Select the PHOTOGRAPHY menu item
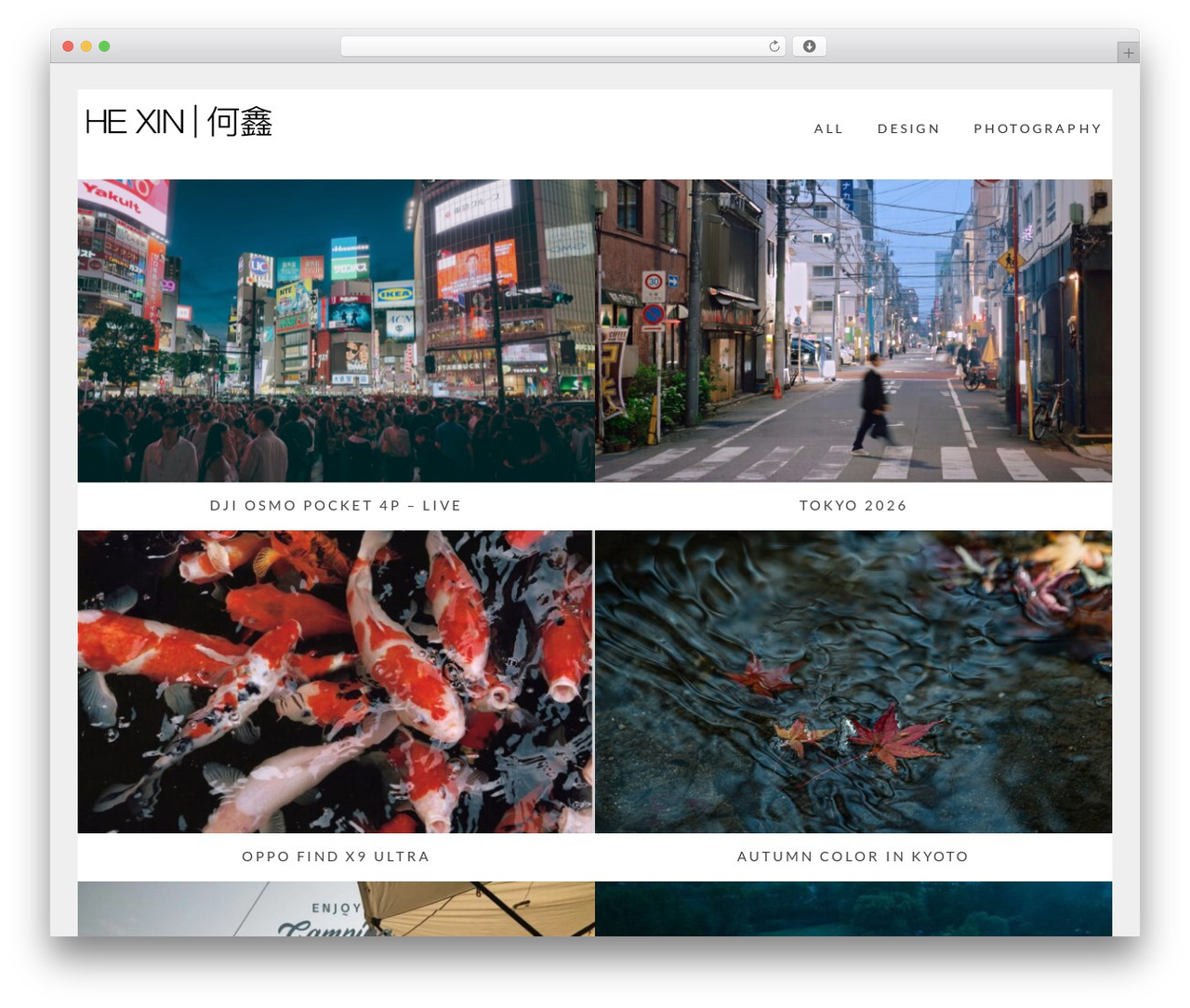 (1038, 128)
